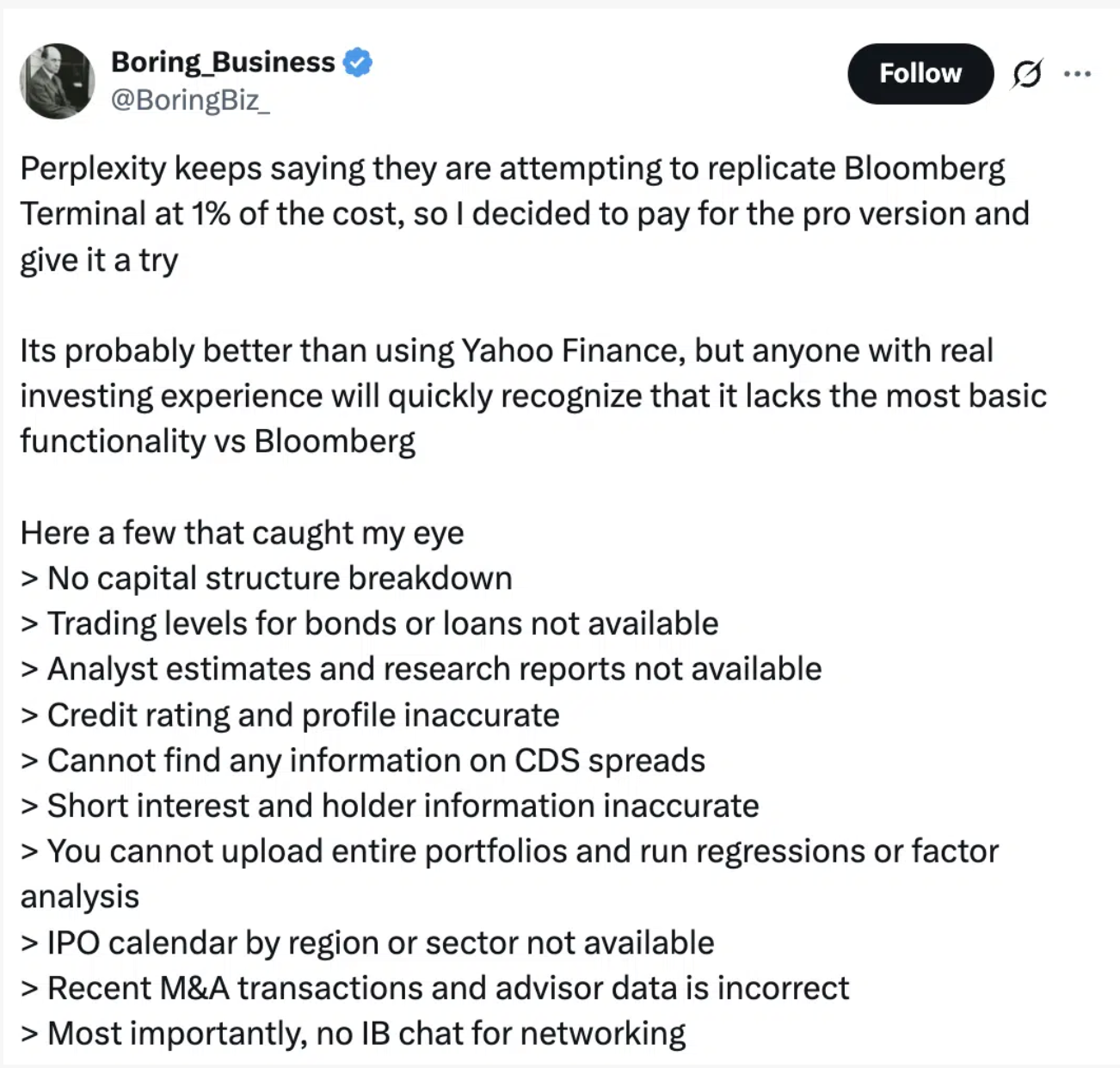Screen dimensions: 1120x1068
Task: Click the 'Short interest and holder information' line
Action: (390, 807)
